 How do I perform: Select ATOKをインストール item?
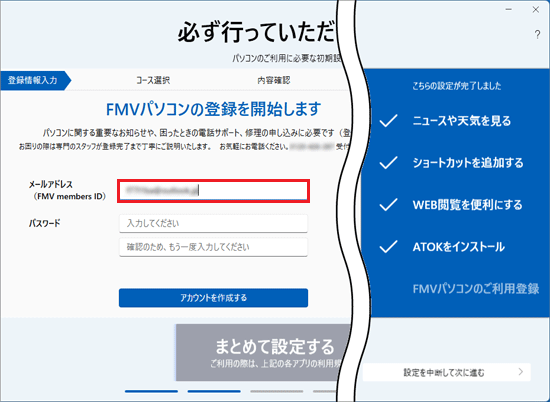458,247
